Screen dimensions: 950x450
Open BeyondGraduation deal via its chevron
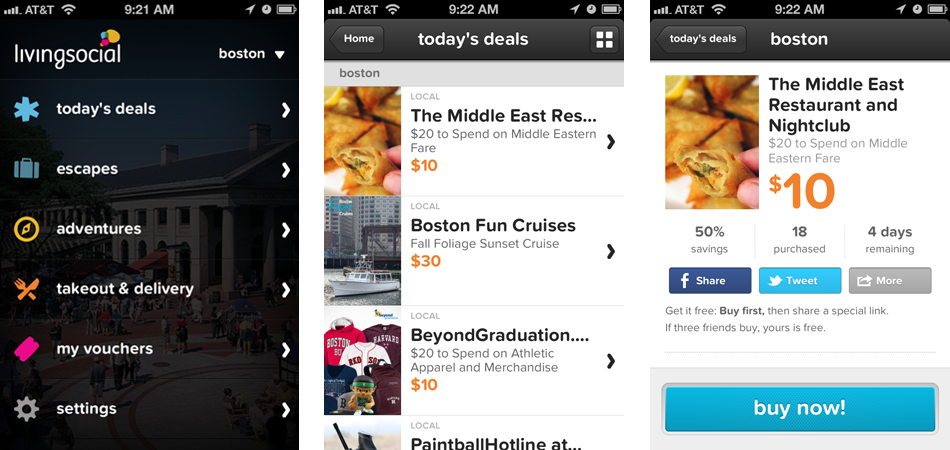pos(611,361)
